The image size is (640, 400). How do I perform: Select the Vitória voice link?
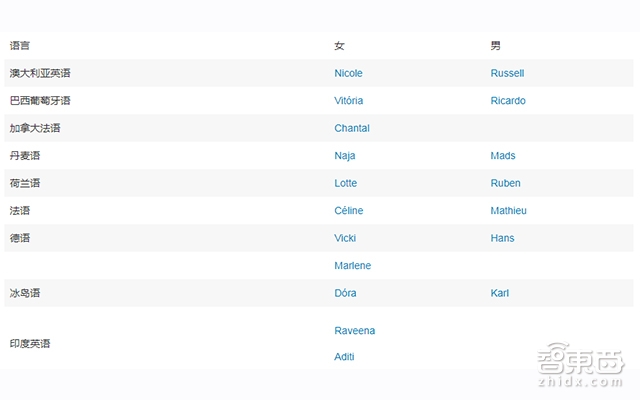click(348, 101)
